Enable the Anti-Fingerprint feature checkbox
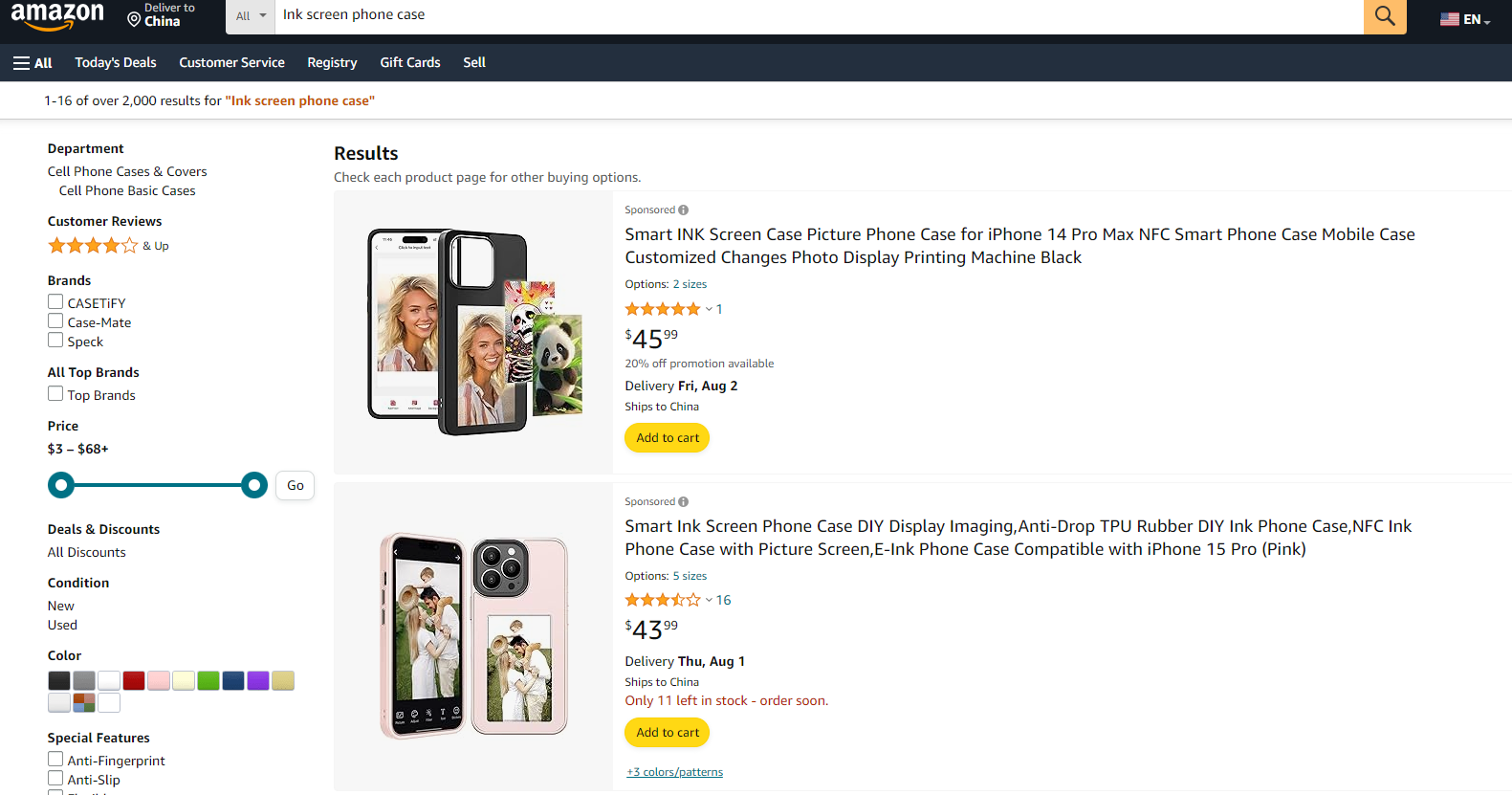This screenshot has height=795, width=1512. (55, 760)
